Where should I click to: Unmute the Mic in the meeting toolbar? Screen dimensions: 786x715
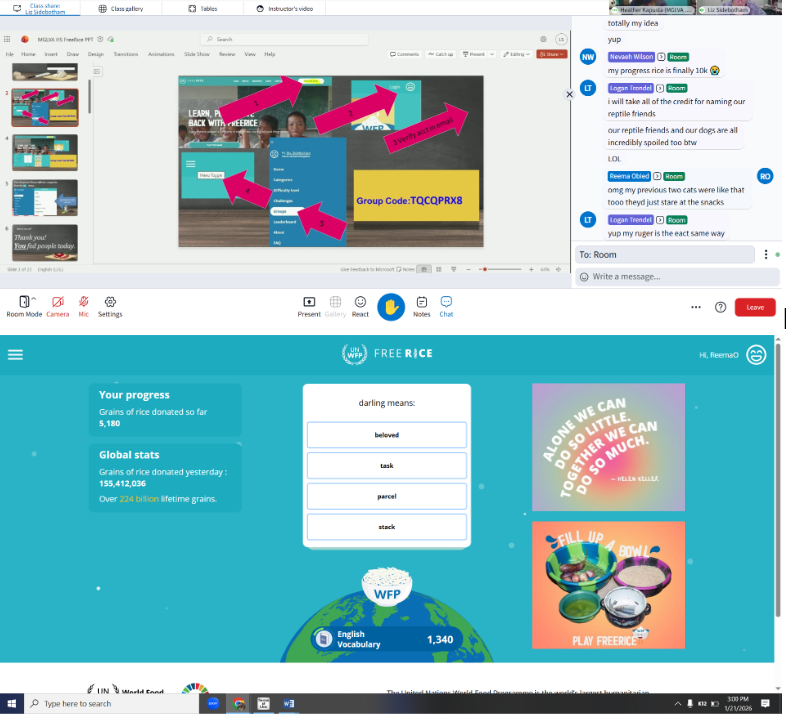84,306
